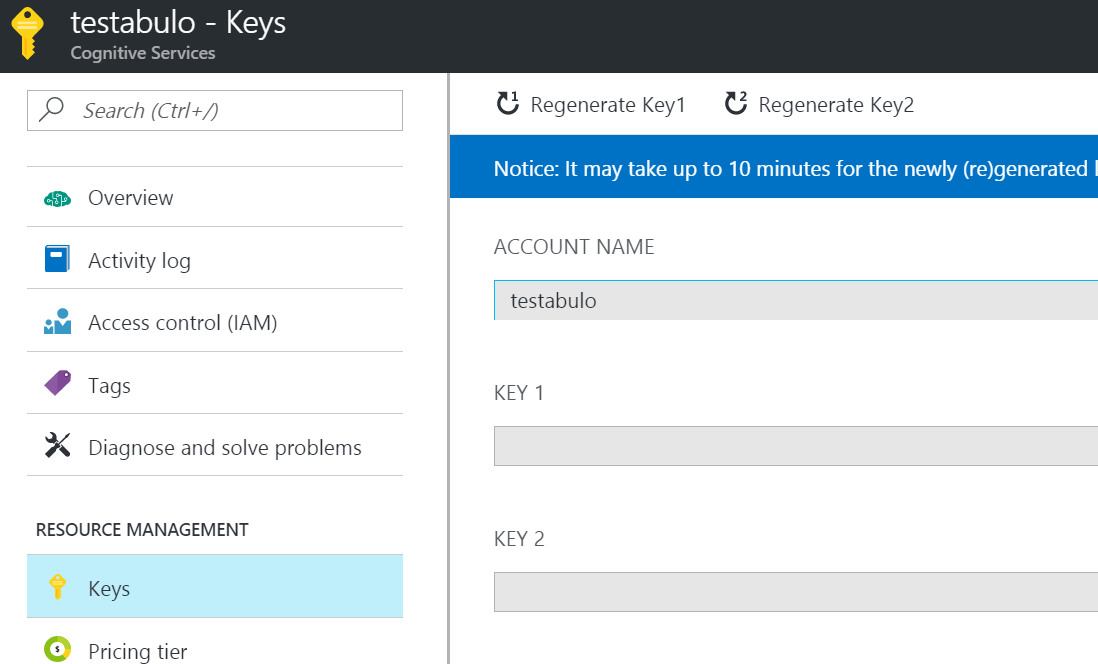This screenshot has width=1098, height=664.
Task: Click Regenerate Key2 button label
Action: coord(836,105)
